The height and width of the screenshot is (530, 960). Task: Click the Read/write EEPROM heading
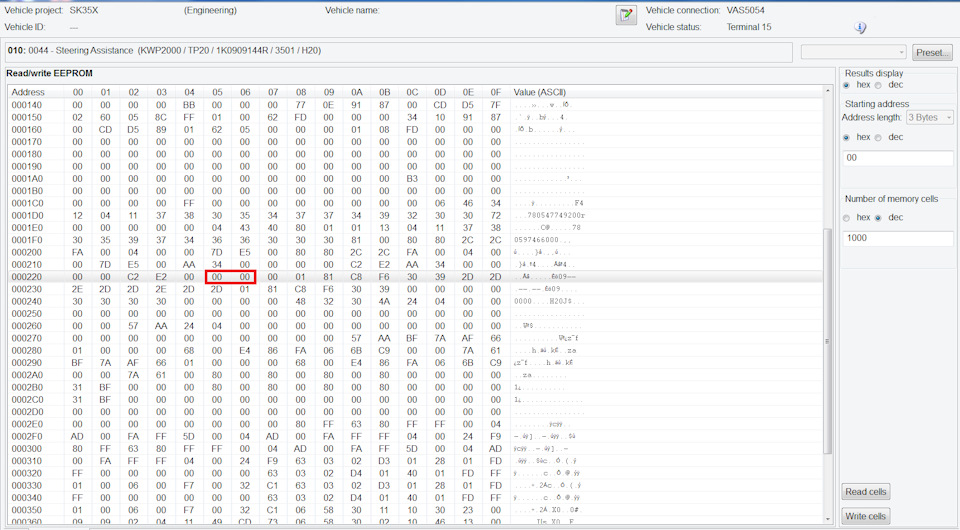coord(50,73)
